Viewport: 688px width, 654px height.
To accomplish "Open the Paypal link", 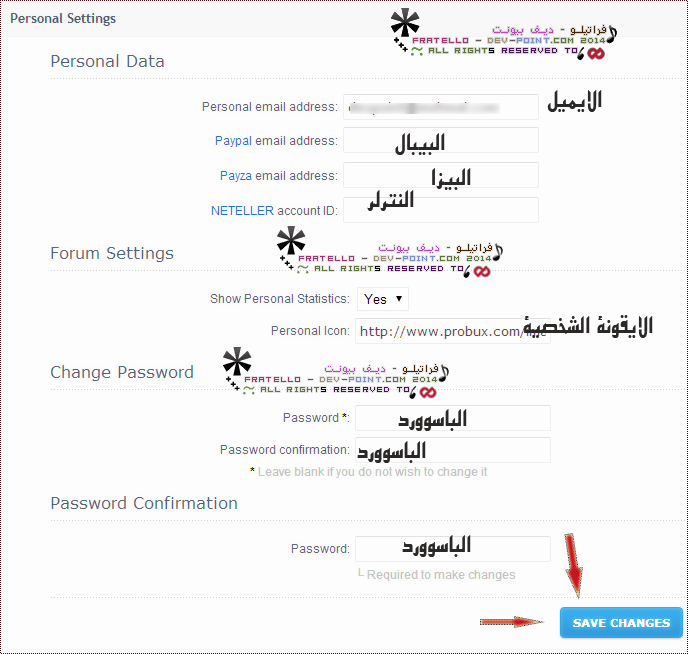I will (x=233, y=141).
